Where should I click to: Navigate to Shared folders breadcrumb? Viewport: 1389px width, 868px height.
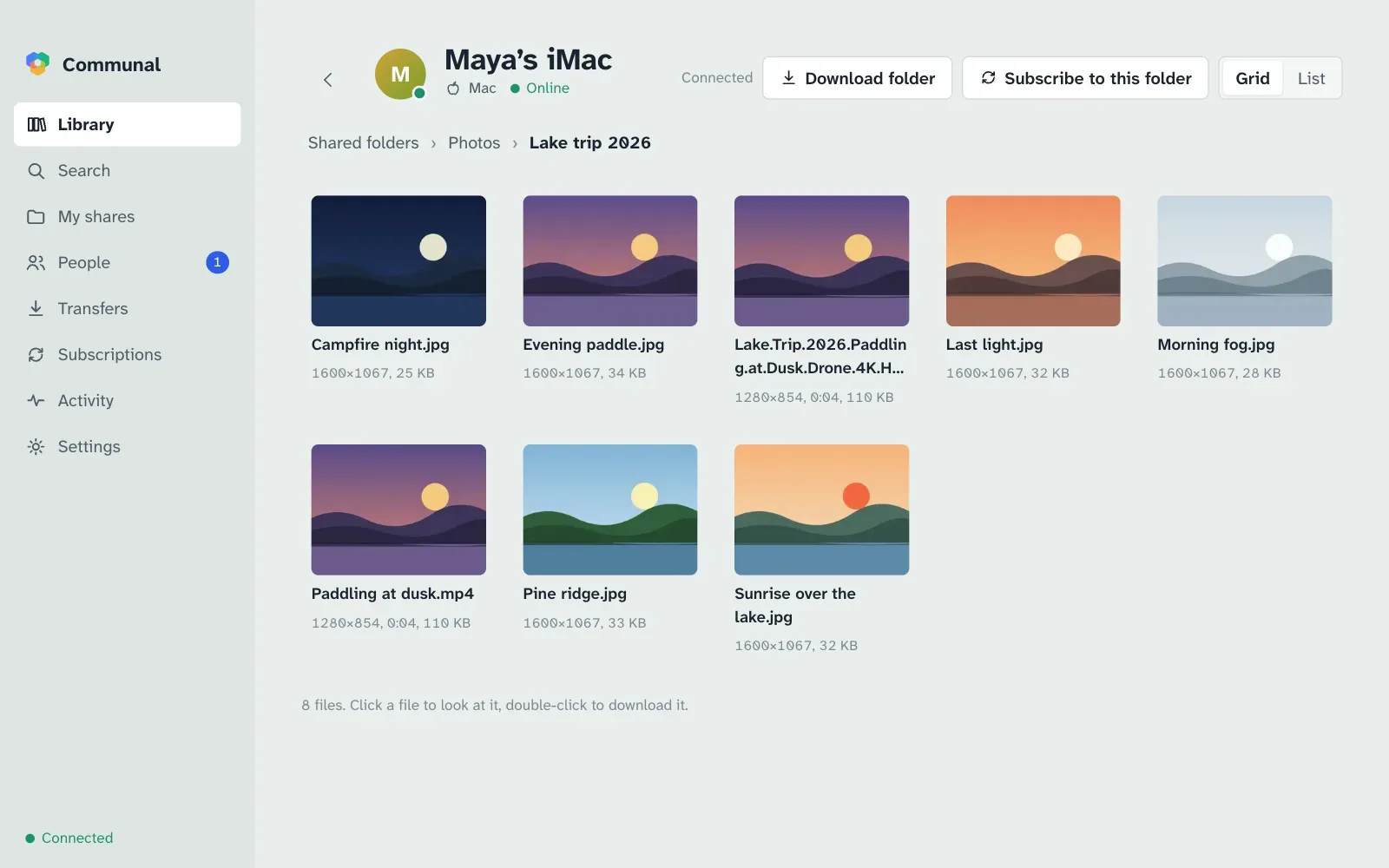click(x=363, y=142)
